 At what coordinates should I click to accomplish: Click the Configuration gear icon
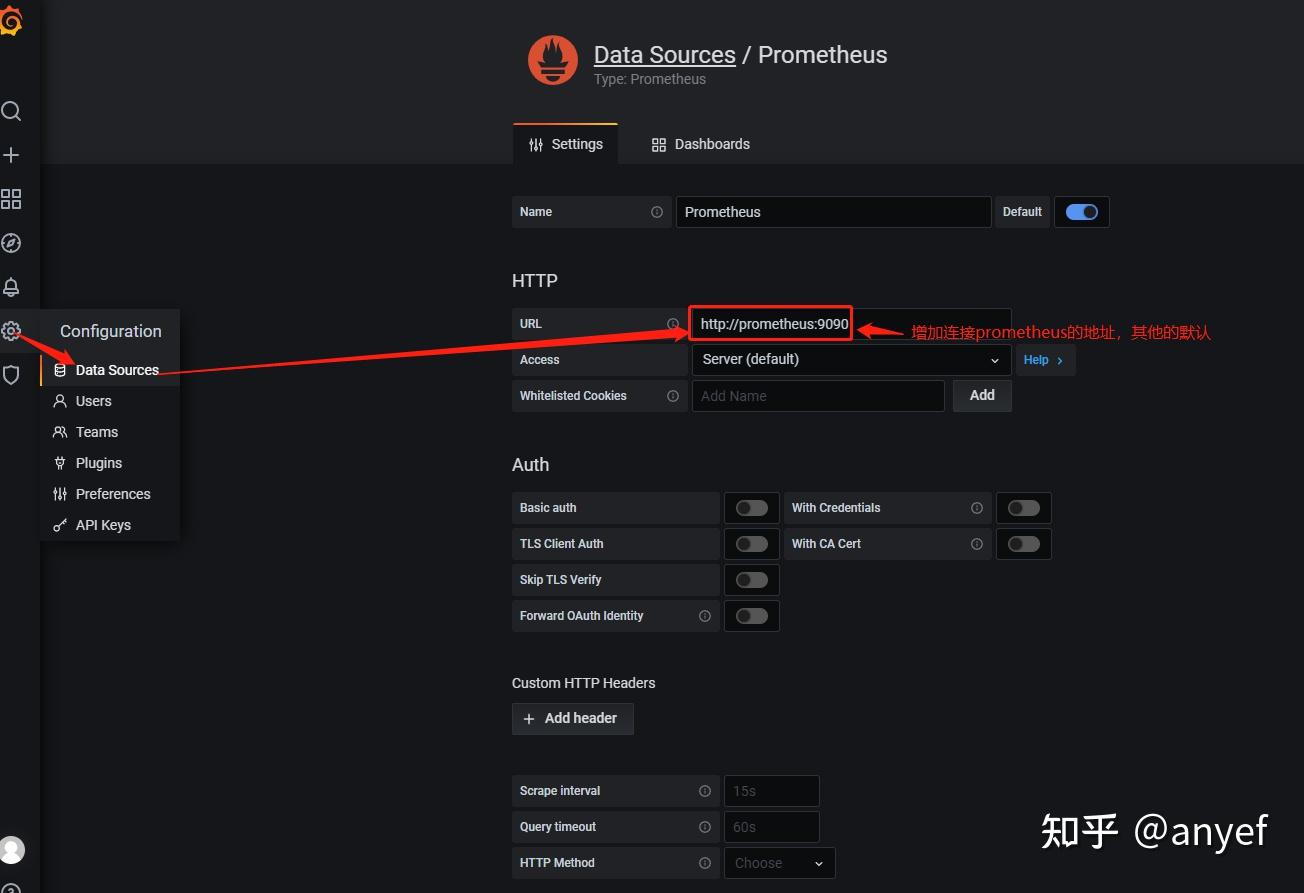click(12, 331)
